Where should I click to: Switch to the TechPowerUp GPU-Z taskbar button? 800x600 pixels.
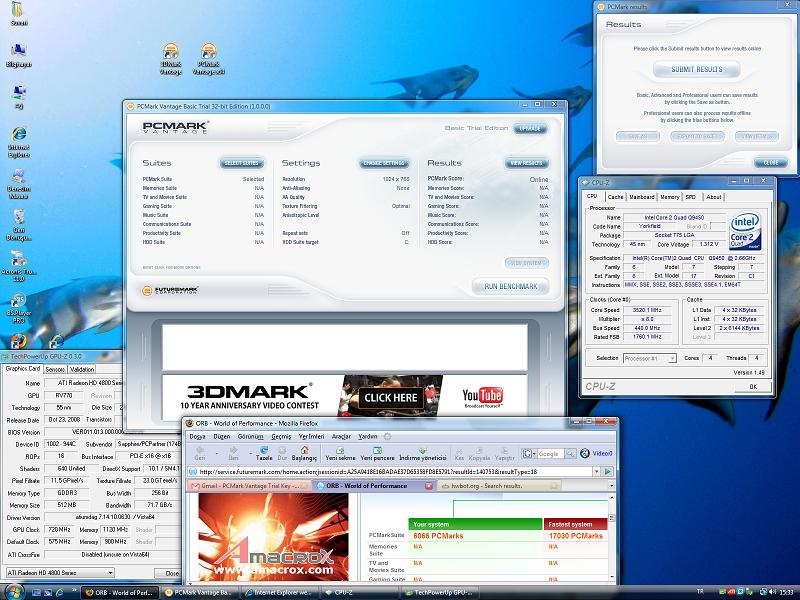[439, 592]
